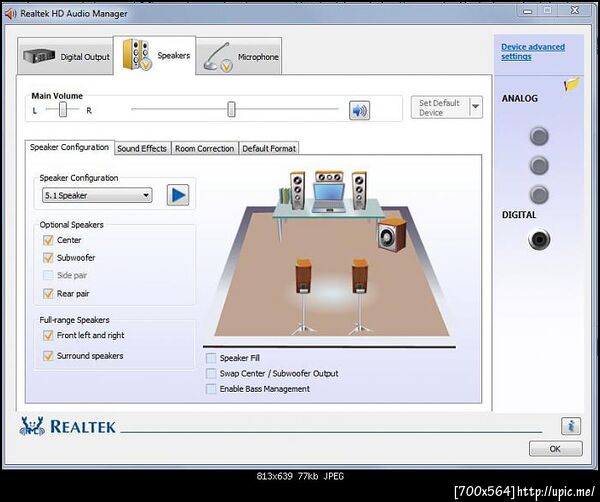
Task: Enable Bass Management checkbox
Action: [x=211, y=389]
